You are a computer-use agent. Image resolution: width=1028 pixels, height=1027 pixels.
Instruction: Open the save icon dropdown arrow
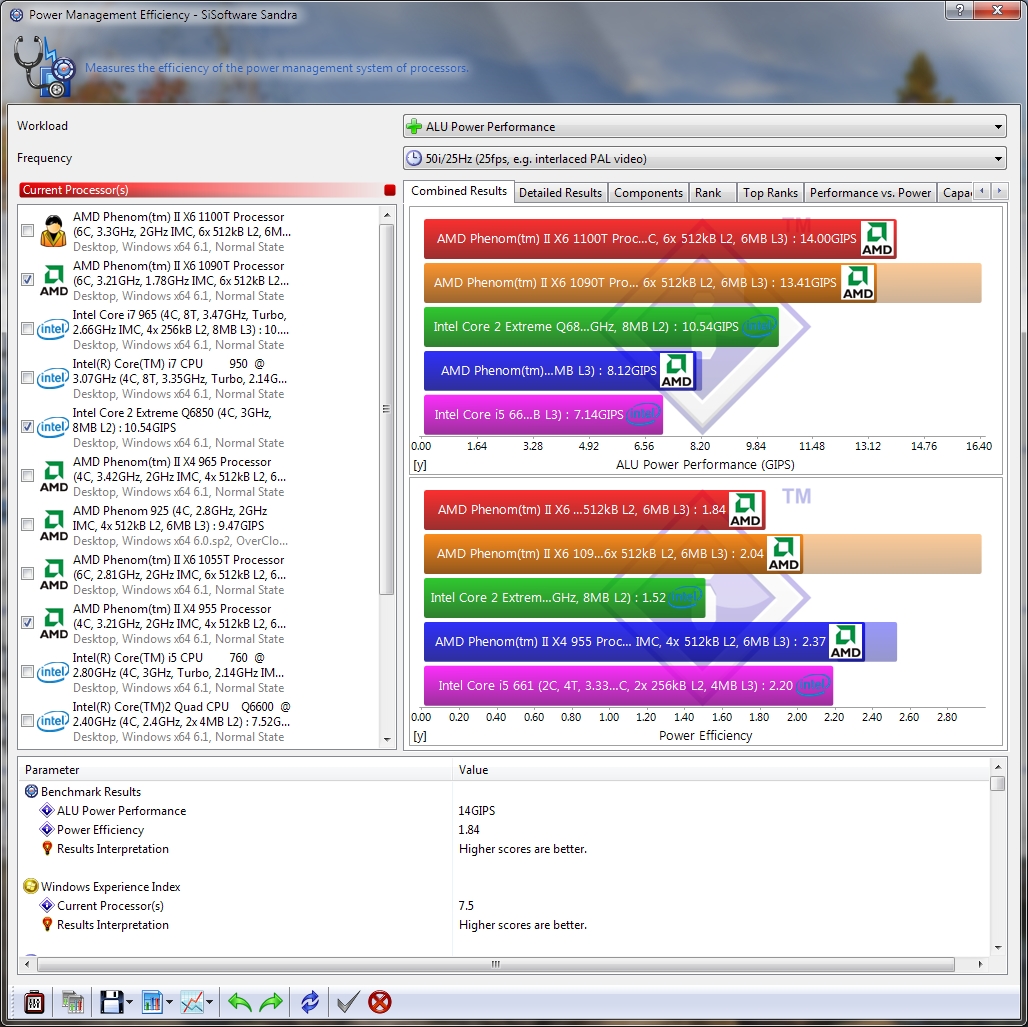point(129,1002)
